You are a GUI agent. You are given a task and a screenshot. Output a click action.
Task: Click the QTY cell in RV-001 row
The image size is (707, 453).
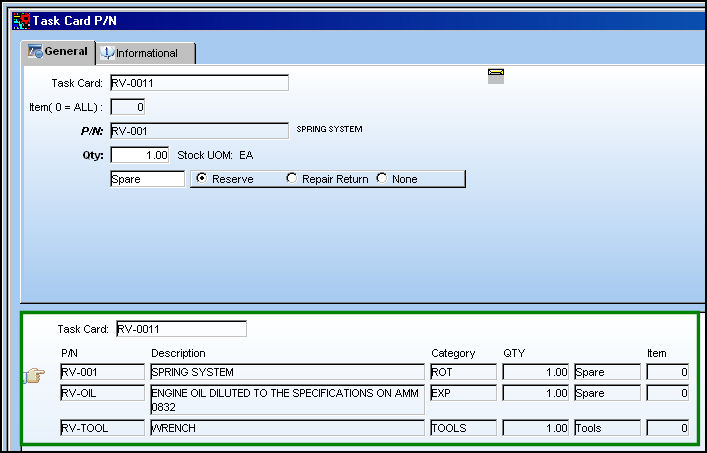(x=536, y=372)
